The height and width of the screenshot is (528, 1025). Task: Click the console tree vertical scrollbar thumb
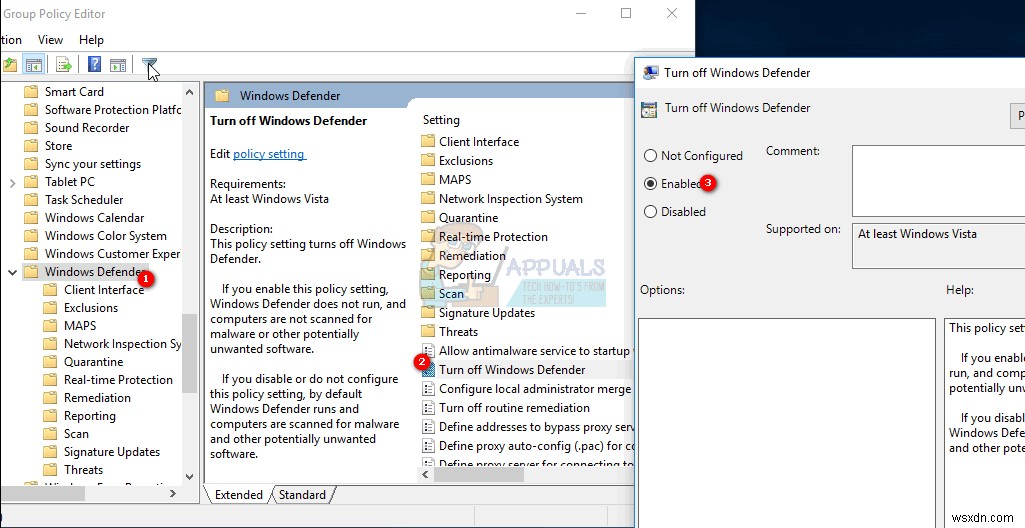(x=190, y=353)
